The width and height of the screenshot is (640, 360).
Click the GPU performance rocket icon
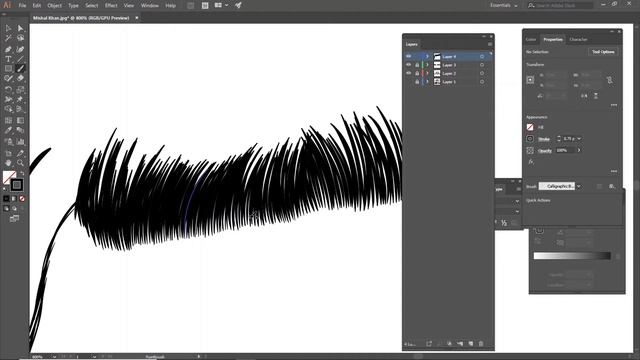click(x=238, y=5)
